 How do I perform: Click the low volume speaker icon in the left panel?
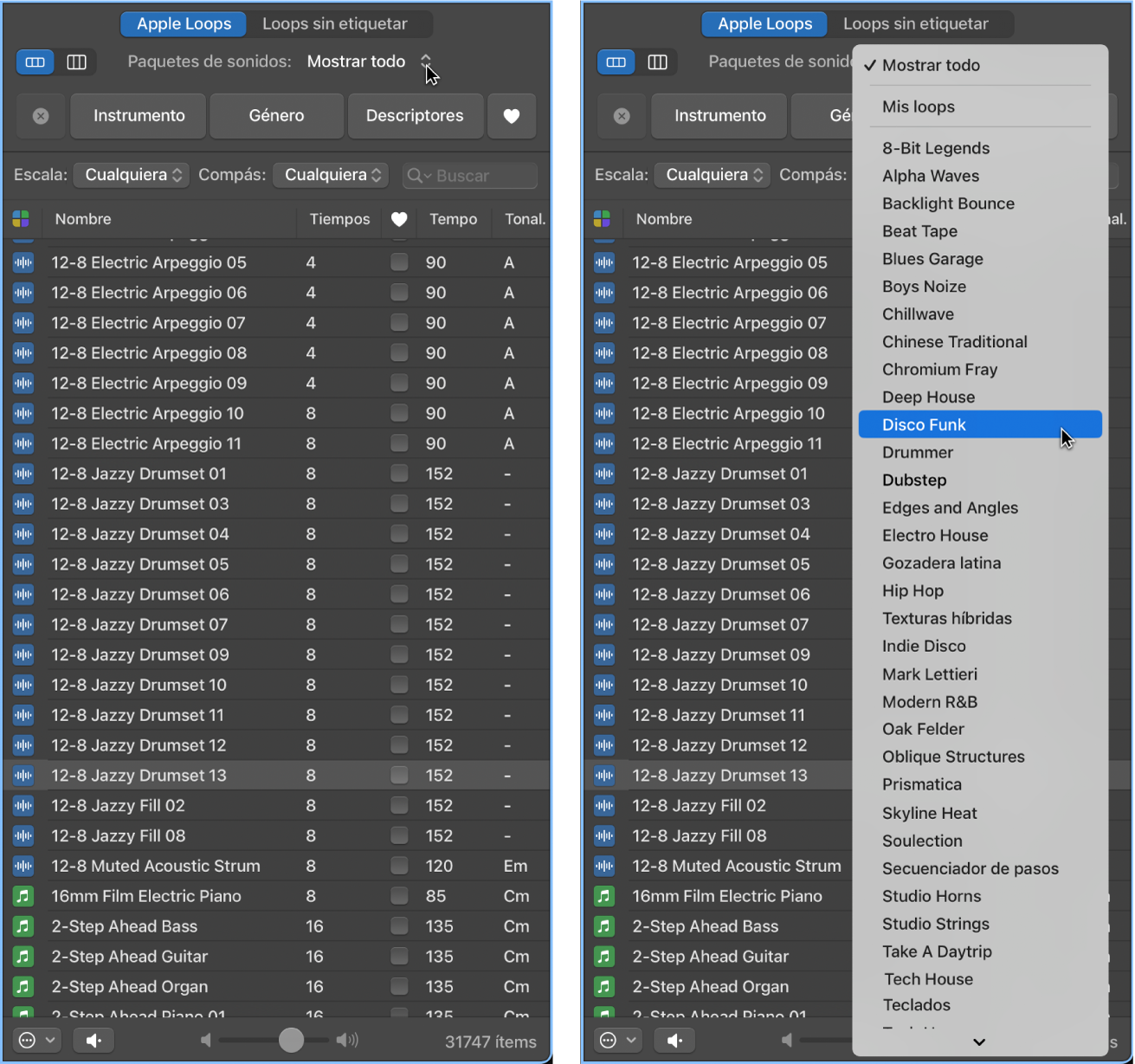(206, 1040)
